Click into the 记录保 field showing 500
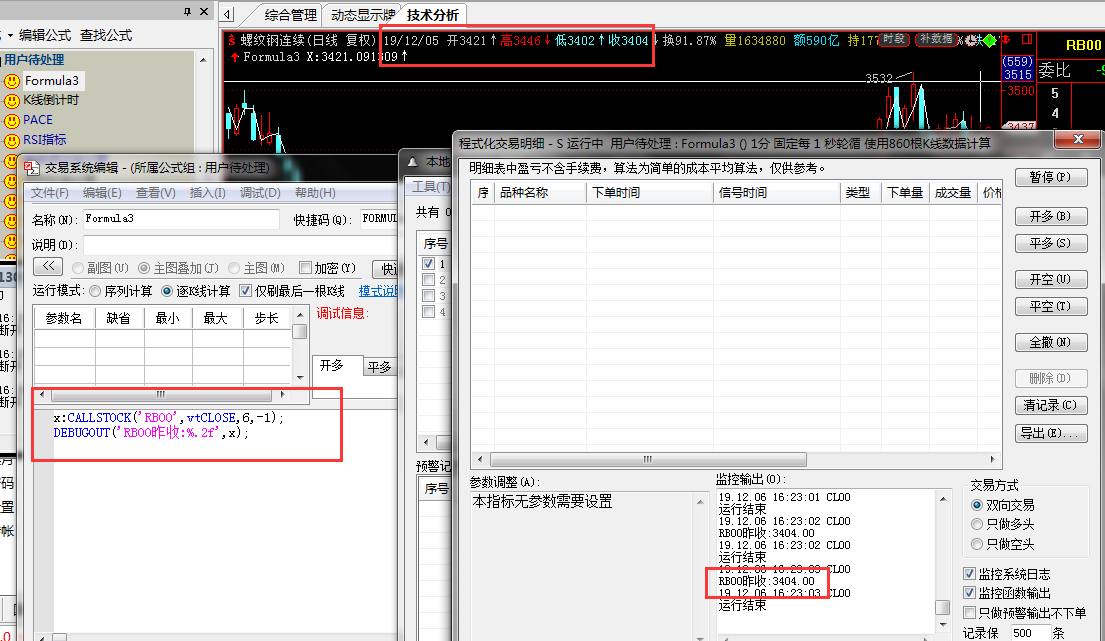Viewport: 1105px width, 641px height. 1030,633
